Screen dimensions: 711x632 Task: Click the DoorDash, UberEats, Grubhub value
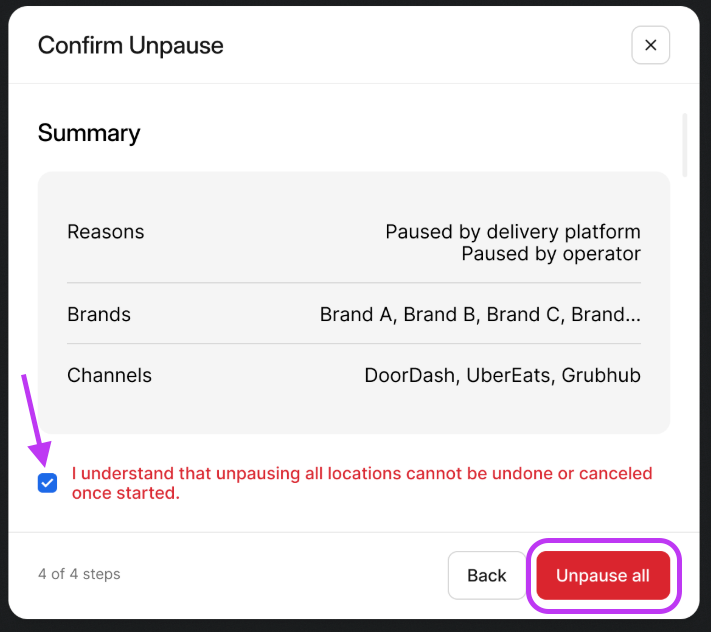(x=502, y=375)
